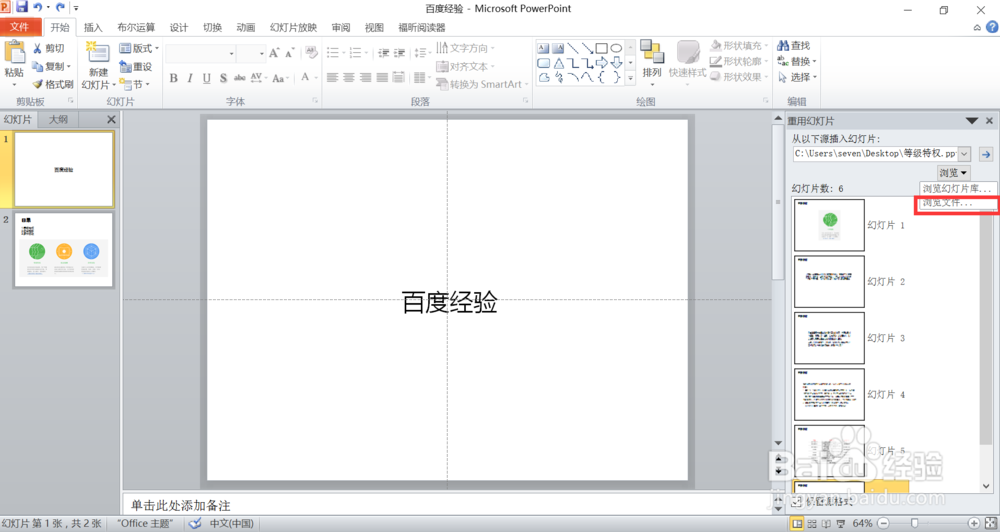Viewport: 1000px width, 532px height.
Task: Select the right arrow shape in gallery
Action: 601,63
